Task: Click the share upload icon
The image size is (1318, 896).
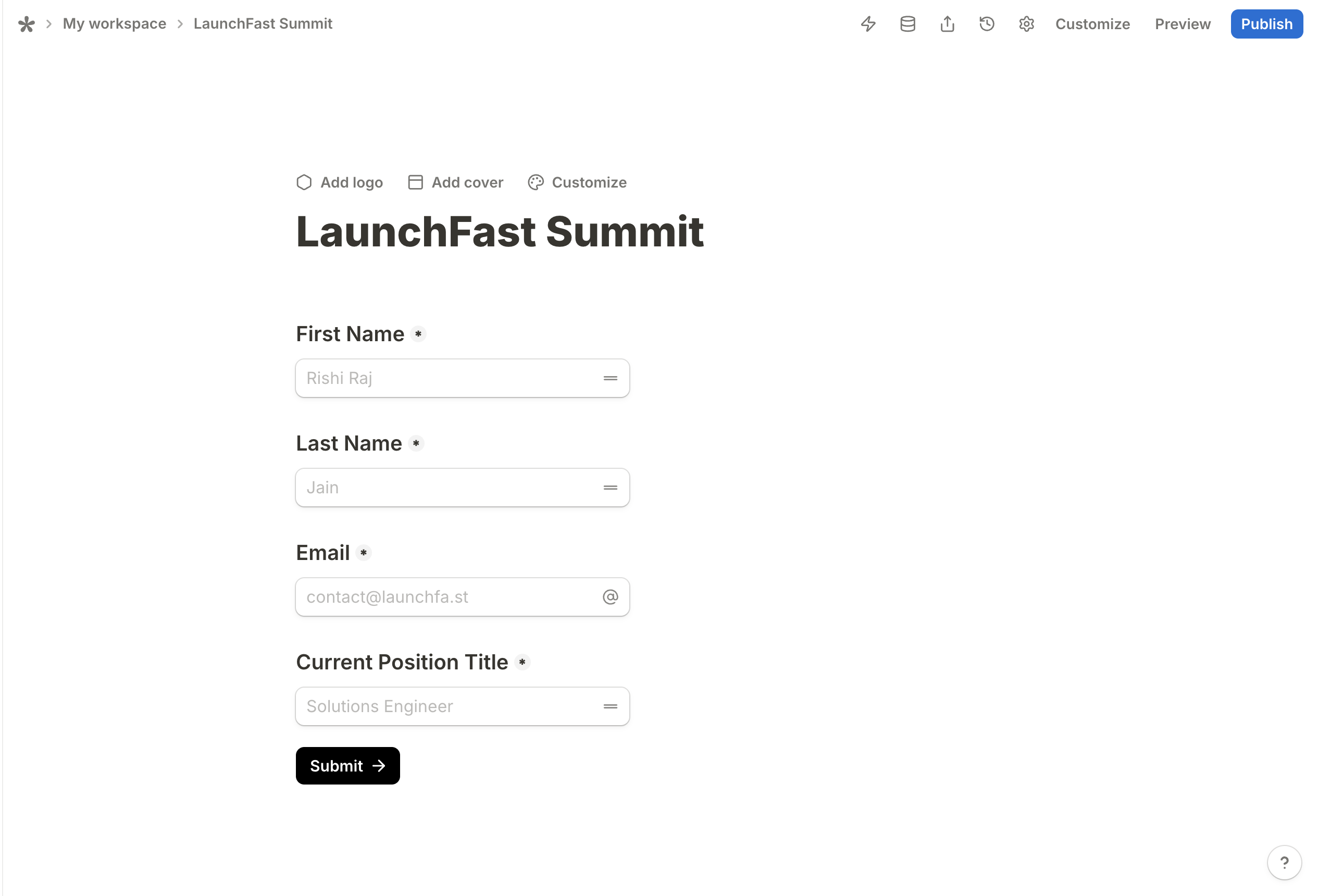Action: click(x=947, y=24)
